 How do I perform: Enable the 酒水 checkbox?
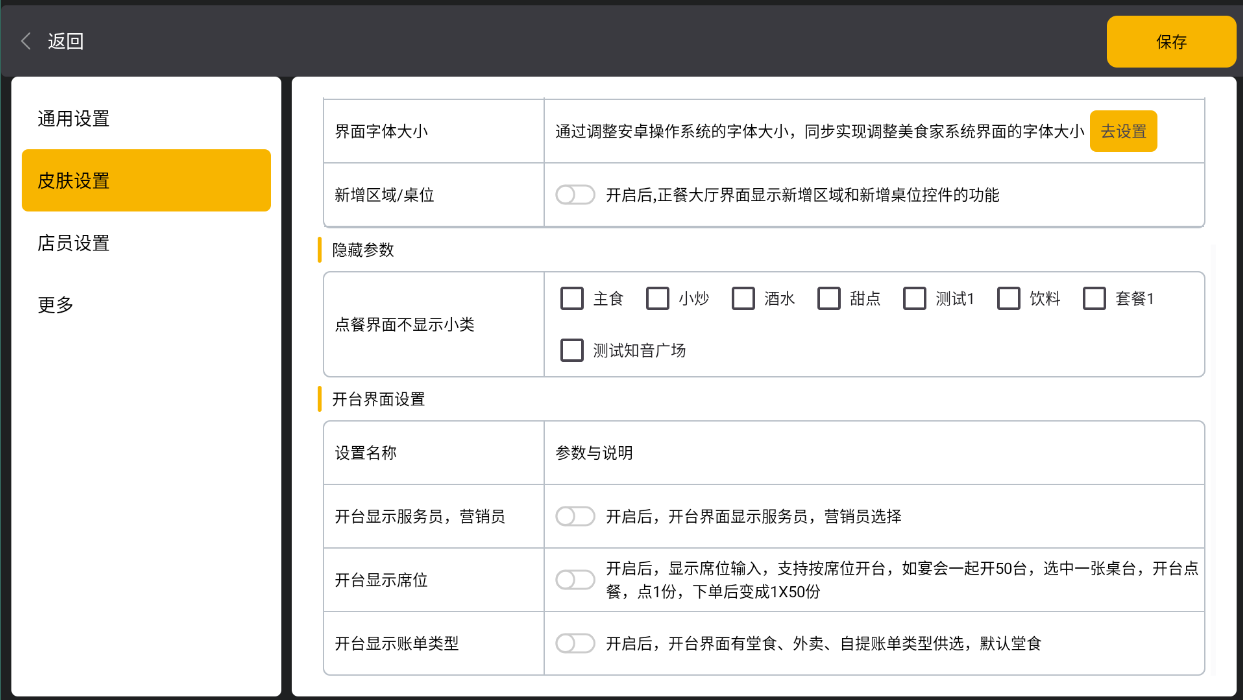[743, 299]
